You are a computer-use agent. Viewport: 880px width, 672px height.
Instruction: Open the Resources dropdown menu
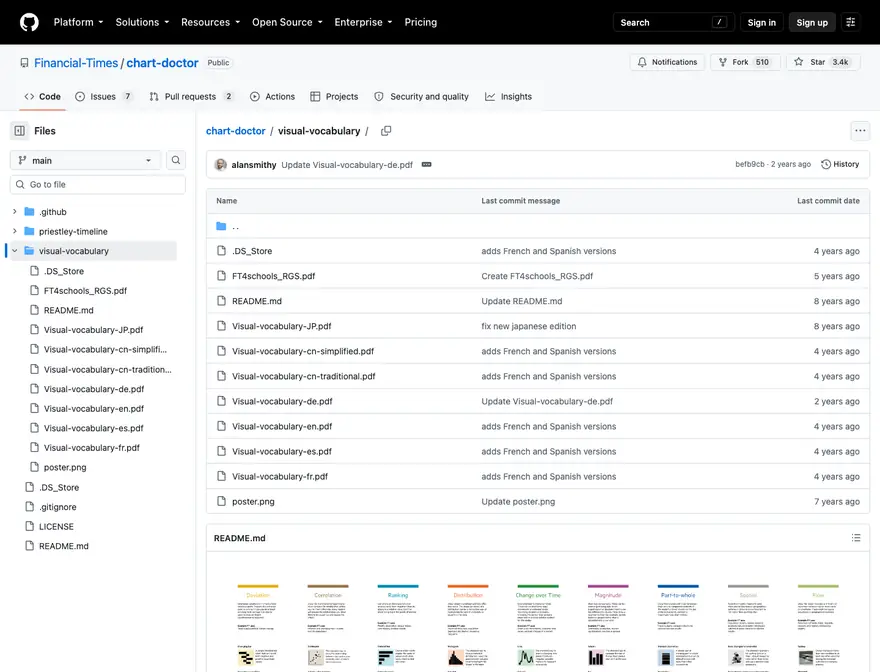click(210, 22)
